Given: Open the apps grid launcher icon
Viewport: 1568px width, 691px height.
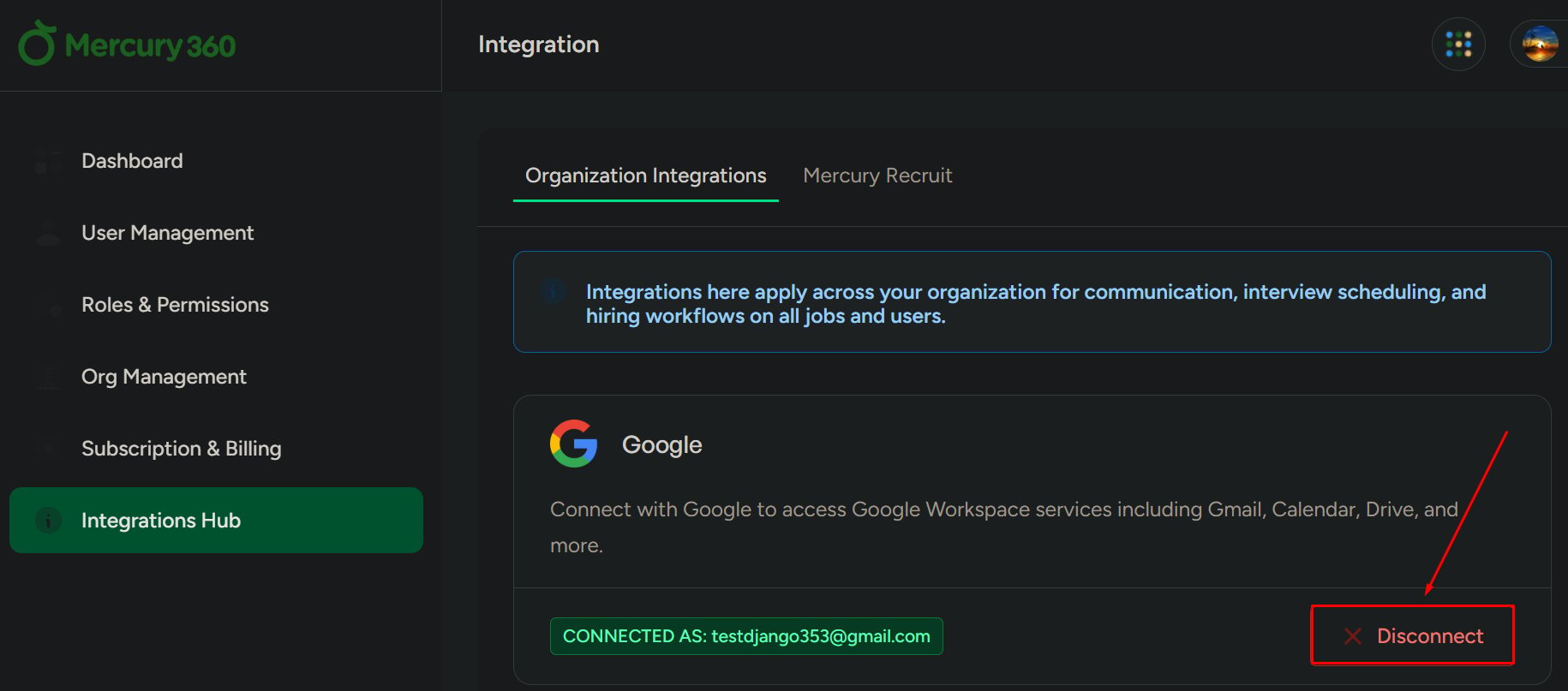Looking at the screenshot, I should click(x=1458, y=45).
